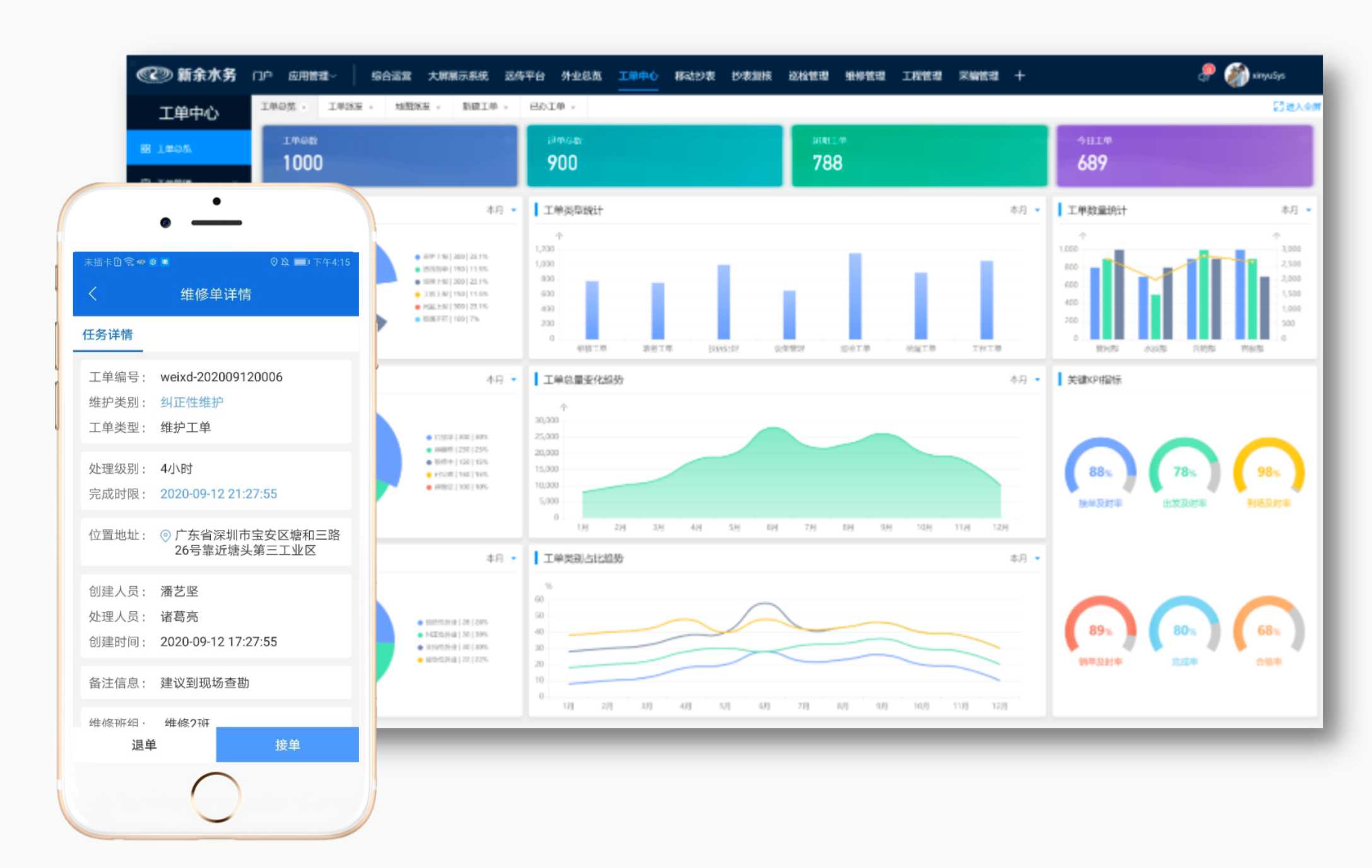Click the fullscreen icon at the dashboard's top right
Image resolution: width=1372 pixels, height=868 pixels.
(x=1279, y=107)
